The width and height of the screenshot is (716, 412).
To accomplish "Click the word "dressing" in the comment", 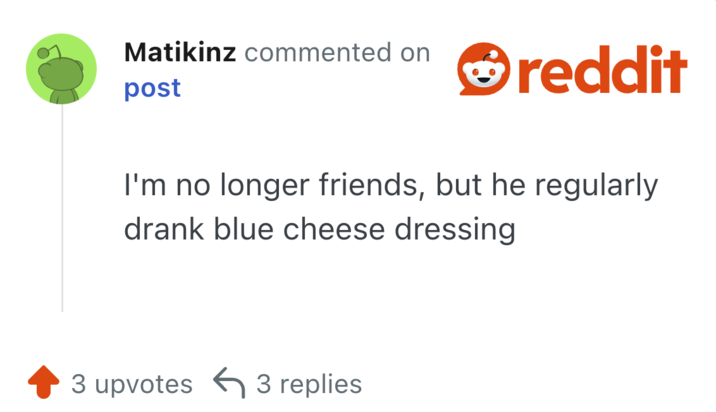I will click(457, 230).
